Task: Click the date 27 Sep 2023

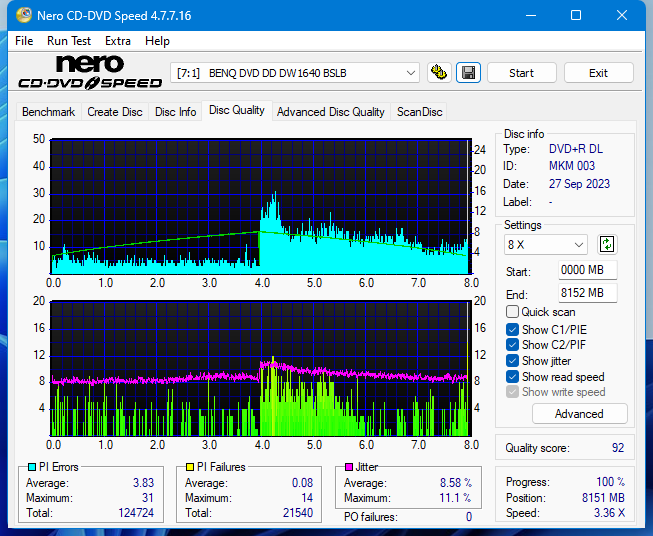Action: click(x=579, y=184)
